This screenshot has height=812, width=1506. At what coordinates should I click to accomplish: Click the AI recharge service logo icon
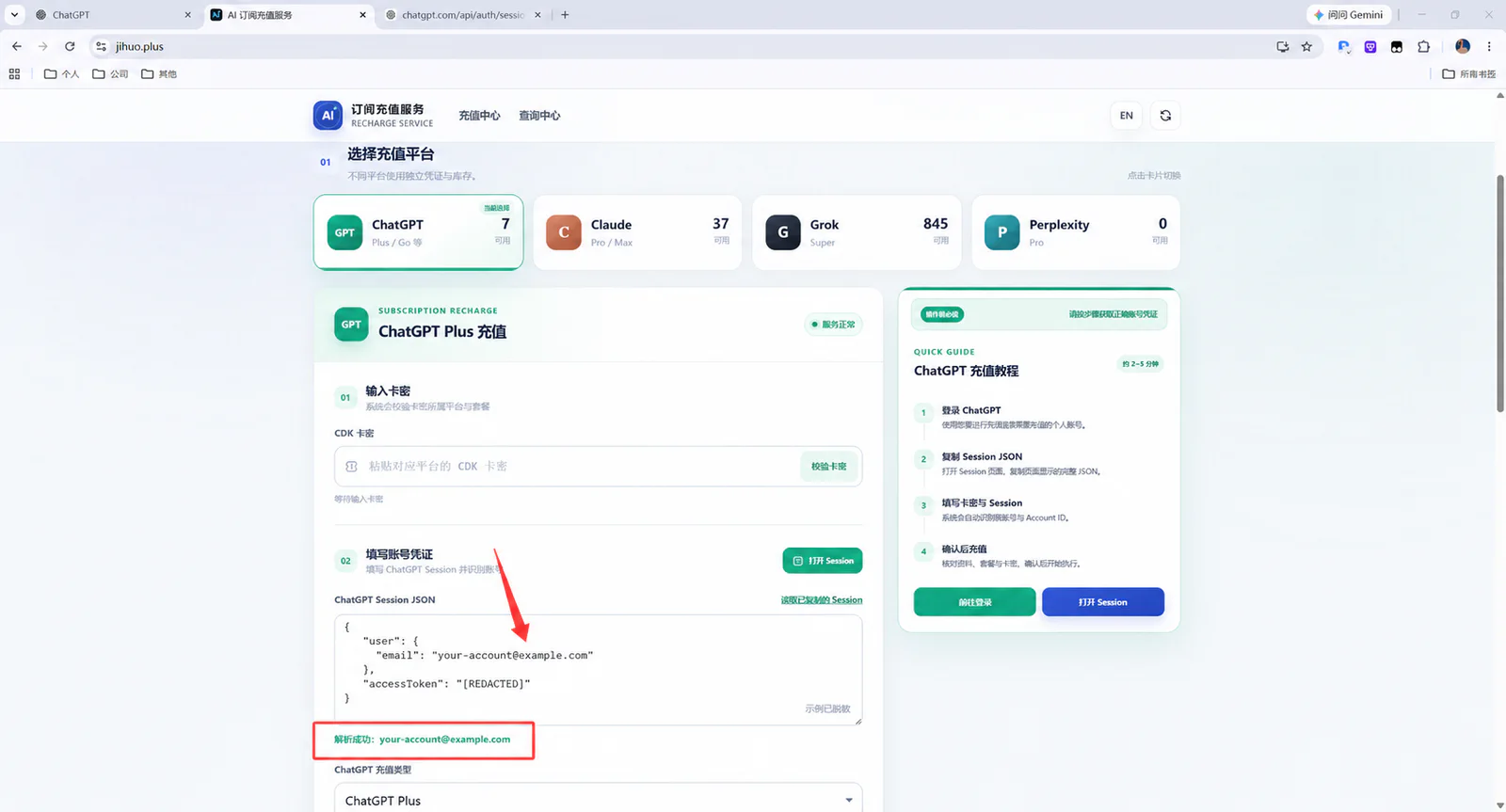328,115
